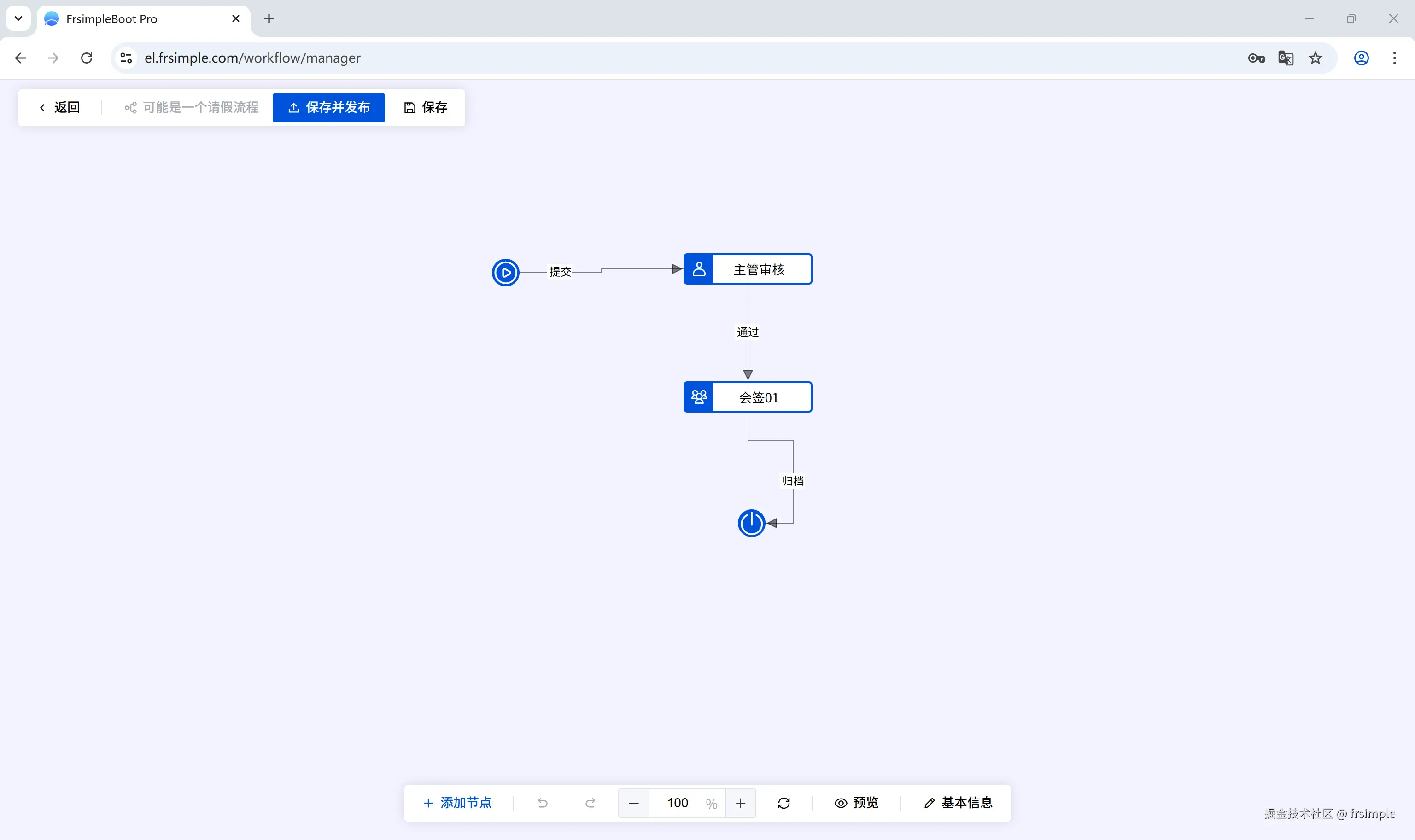Click the end node power icon
The width and height of the screenshot is (1415, 840).
[751, 523]
